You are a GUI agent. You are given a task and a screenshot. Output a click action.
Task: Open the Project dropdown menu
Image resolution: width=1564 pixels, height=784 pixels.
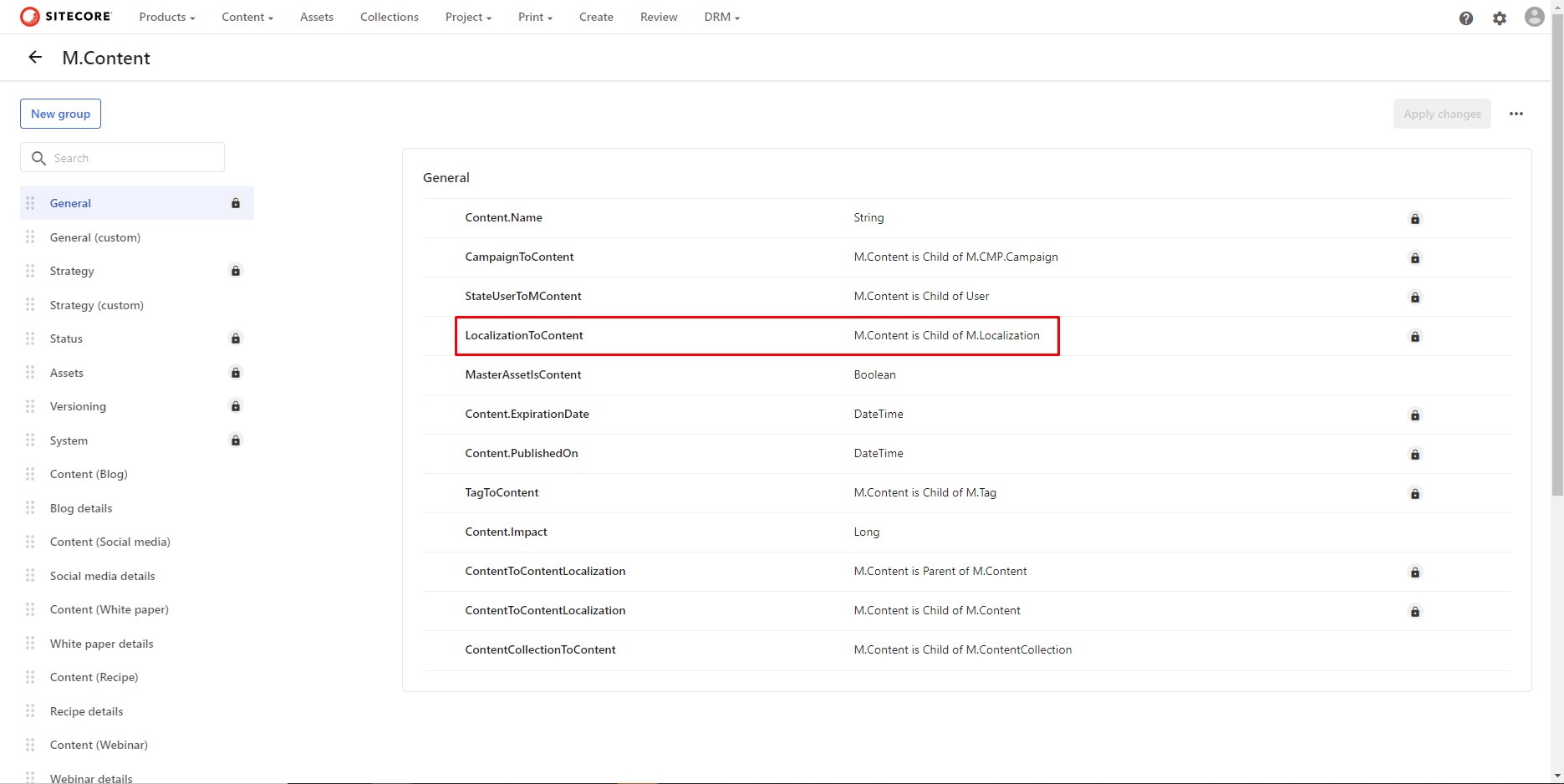[x=468, y=17]
